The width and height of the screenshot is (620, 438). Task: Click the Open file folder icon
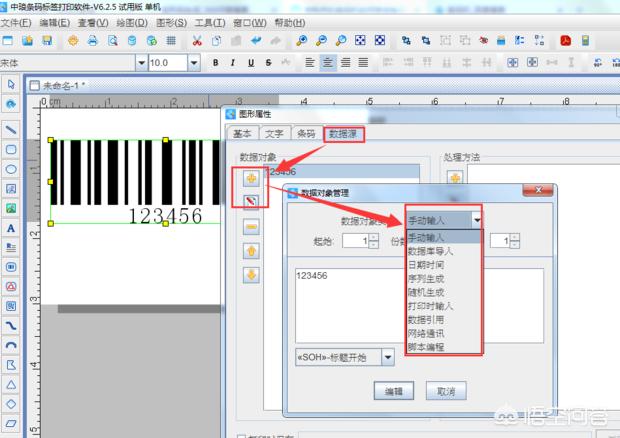(x=27, y=41)
